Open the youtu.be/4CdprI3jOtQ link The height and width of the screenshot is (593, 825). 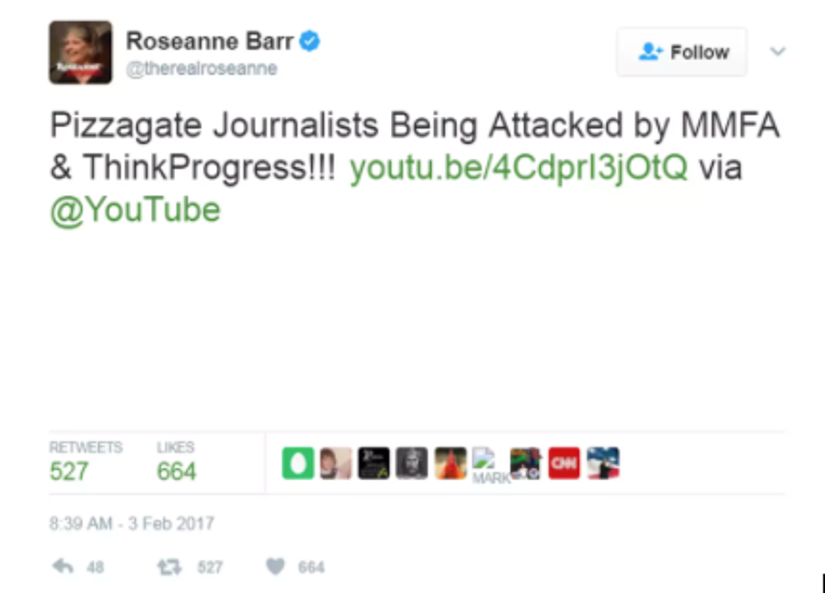tap(518, 167)
